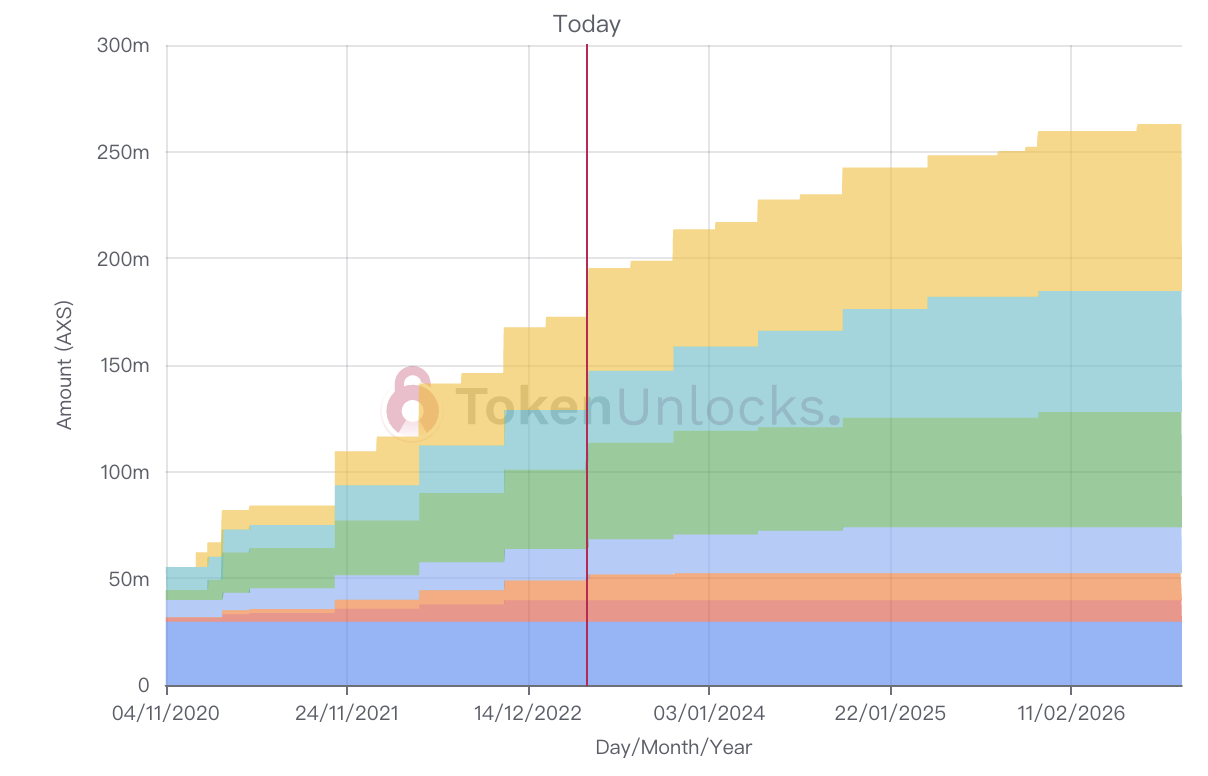The image size is (1208, 776).
Task: Click the Amount (AXS) axis title
Action: 65,365
